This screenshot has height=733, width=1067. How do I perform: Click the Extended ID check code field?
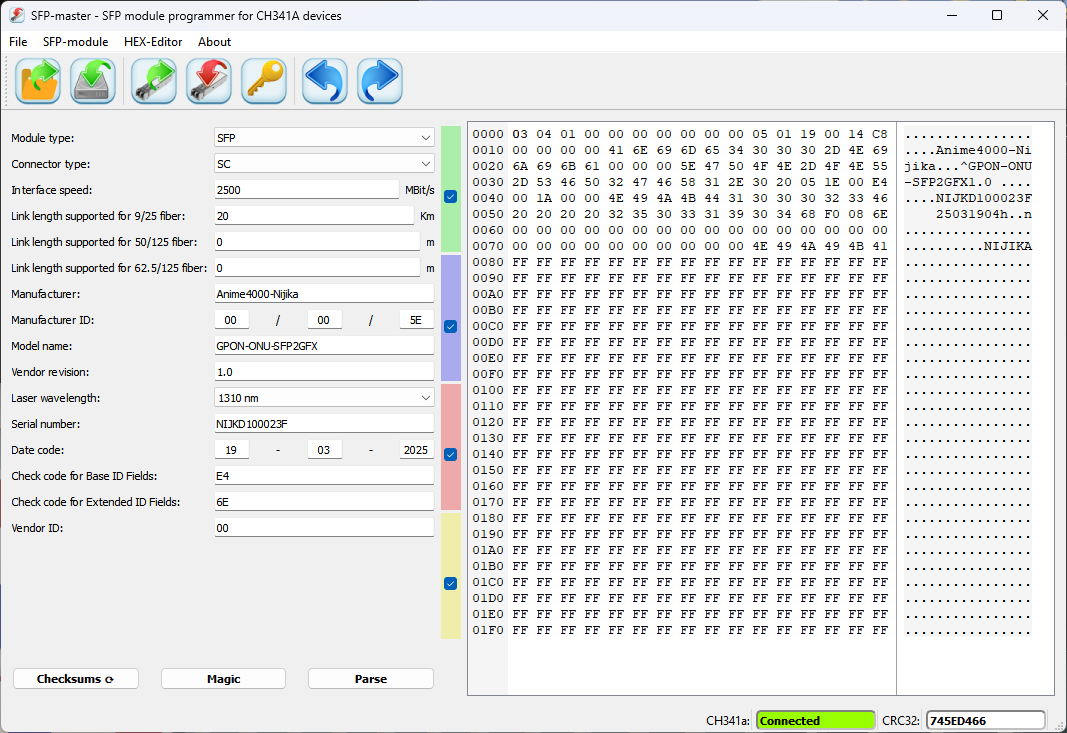[x=324, y=502]
